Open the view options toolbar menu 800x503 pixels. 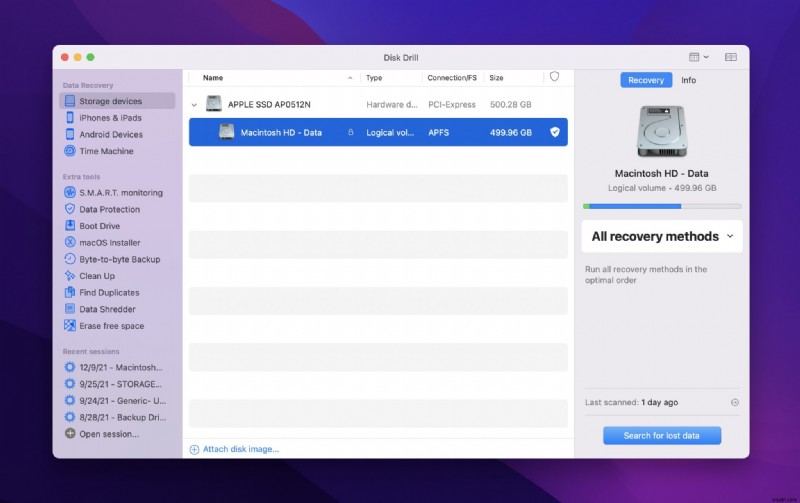698,57
